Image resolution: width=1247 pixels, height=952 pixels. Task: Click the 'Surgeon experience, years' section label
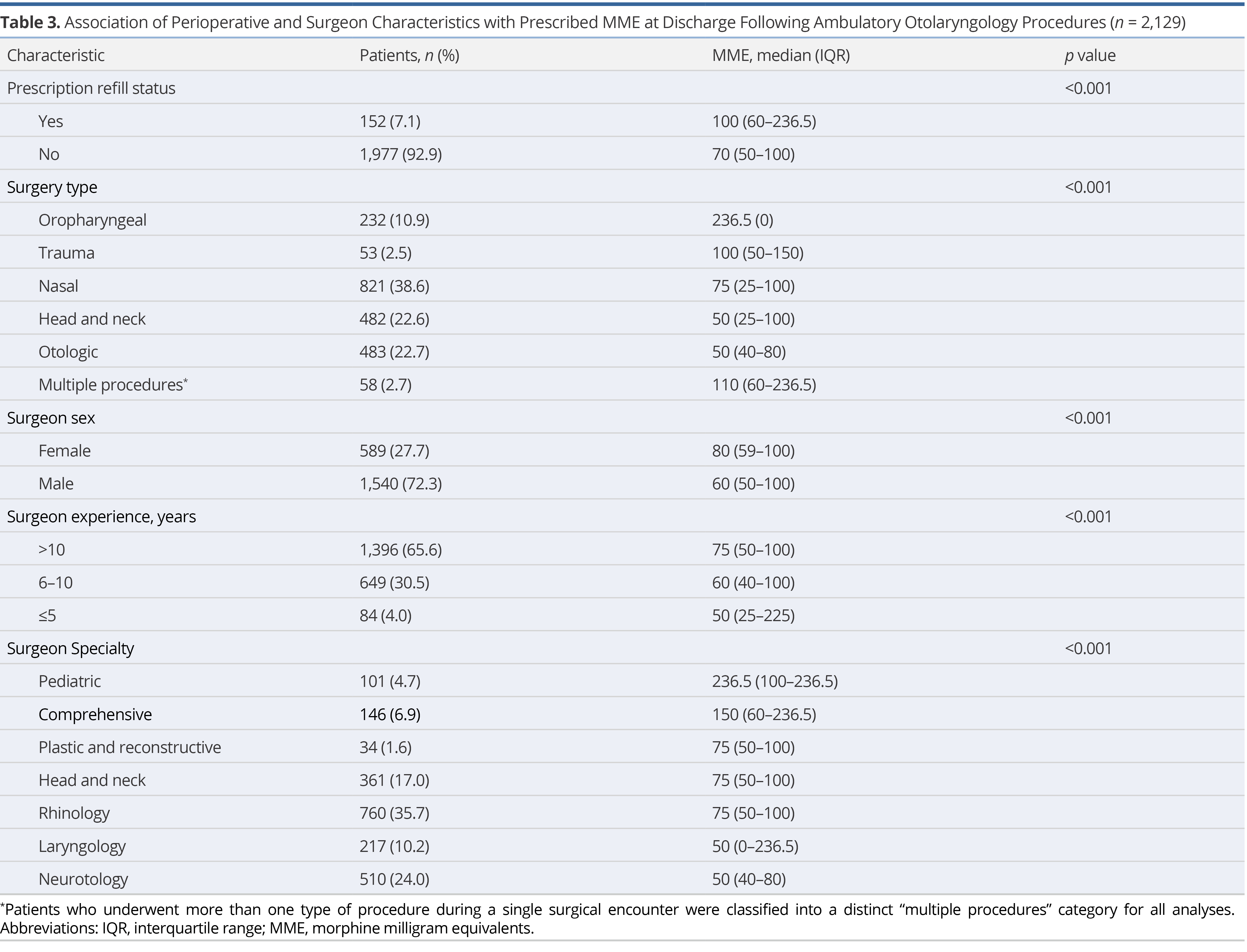pyautogui.click(x=102, y=517)
